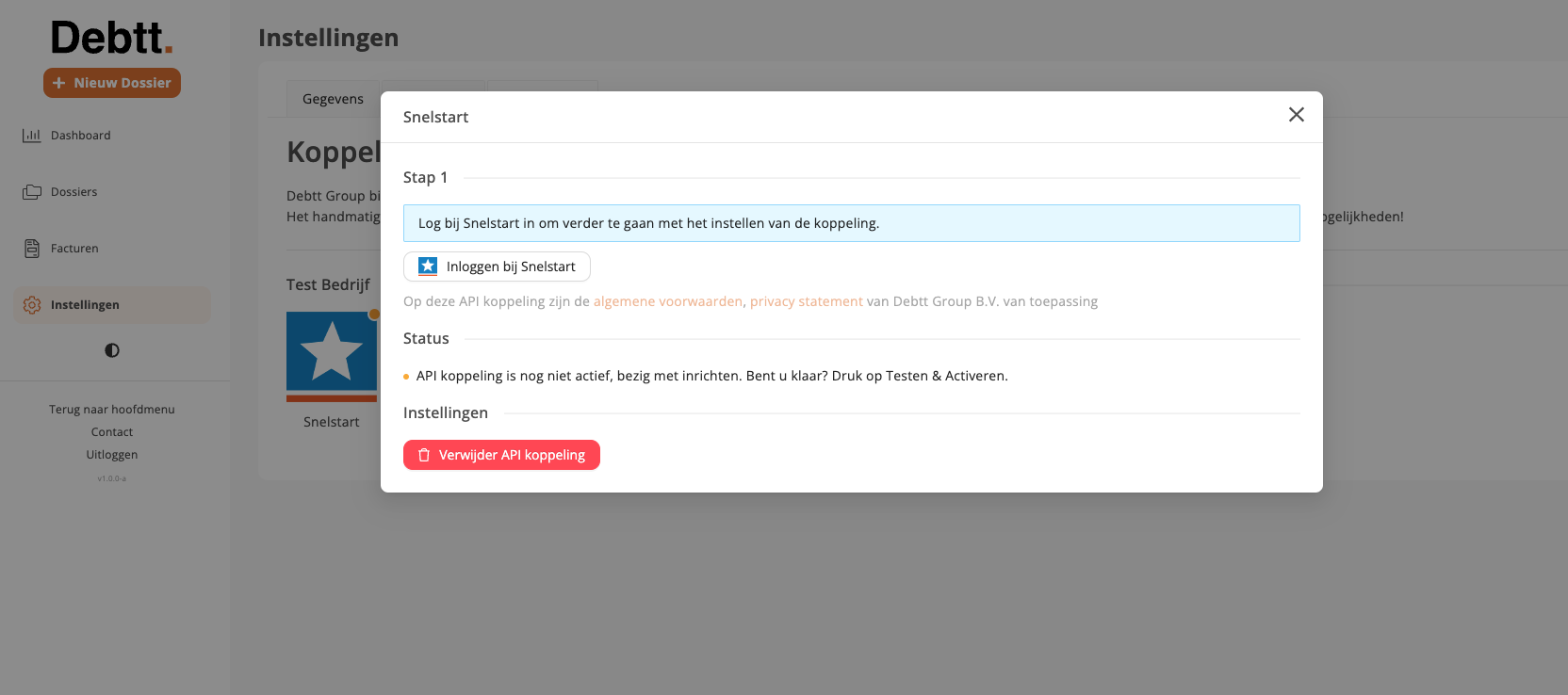Screen dimensions: 1568x695
Task: Click the Nieuw Dossier button
Action: coord(112,83)
